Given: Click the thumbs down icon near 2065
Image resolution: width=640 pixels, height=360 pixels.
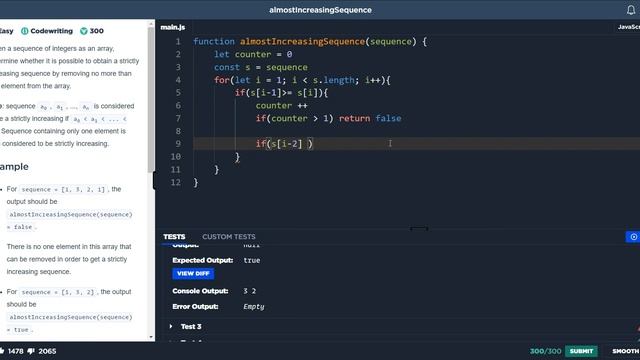Looking at the screenshot, I should click(31, 351).
